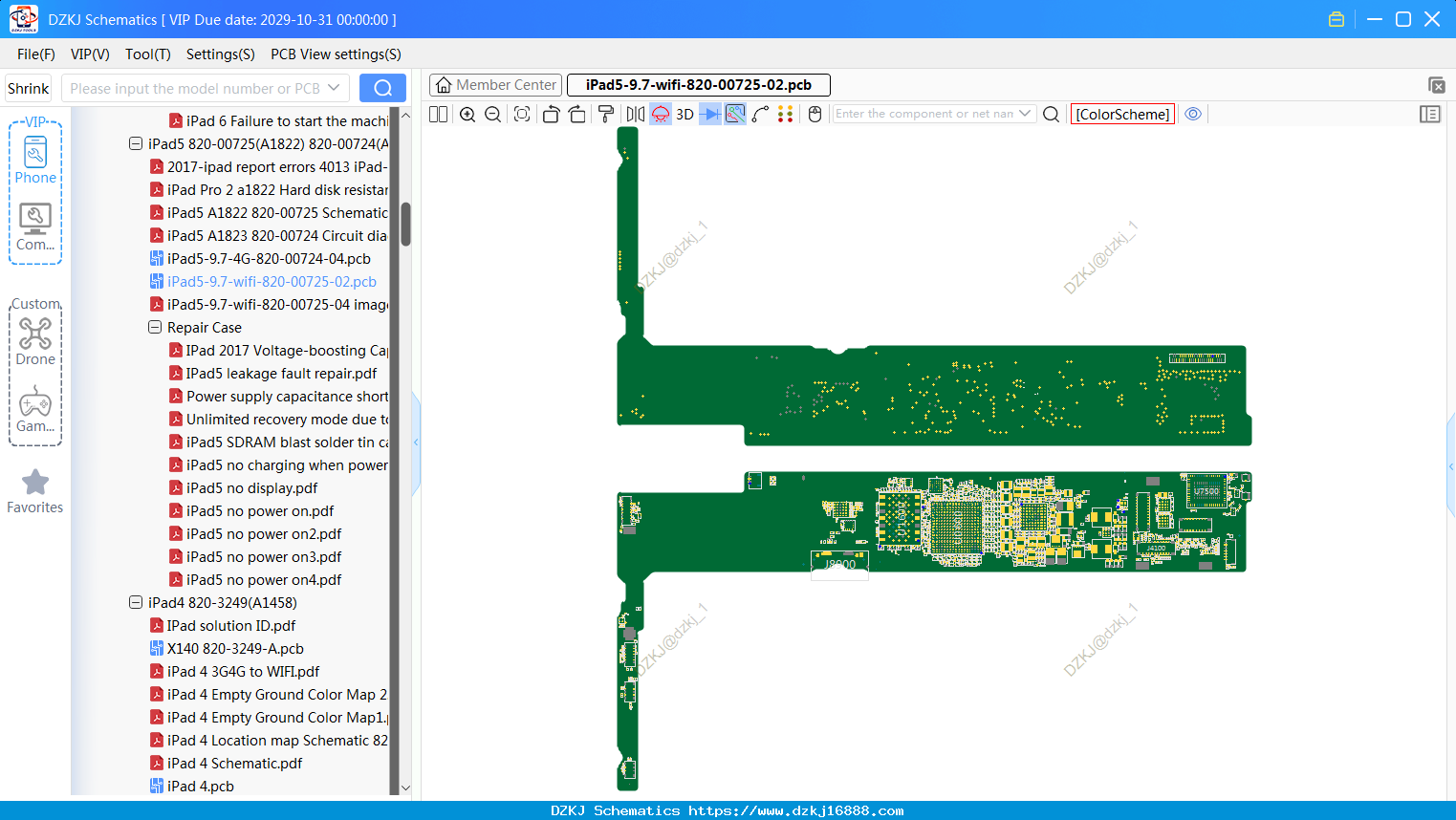
Task: Toggle the red highlighted signal icon
Action: [661, 114]
